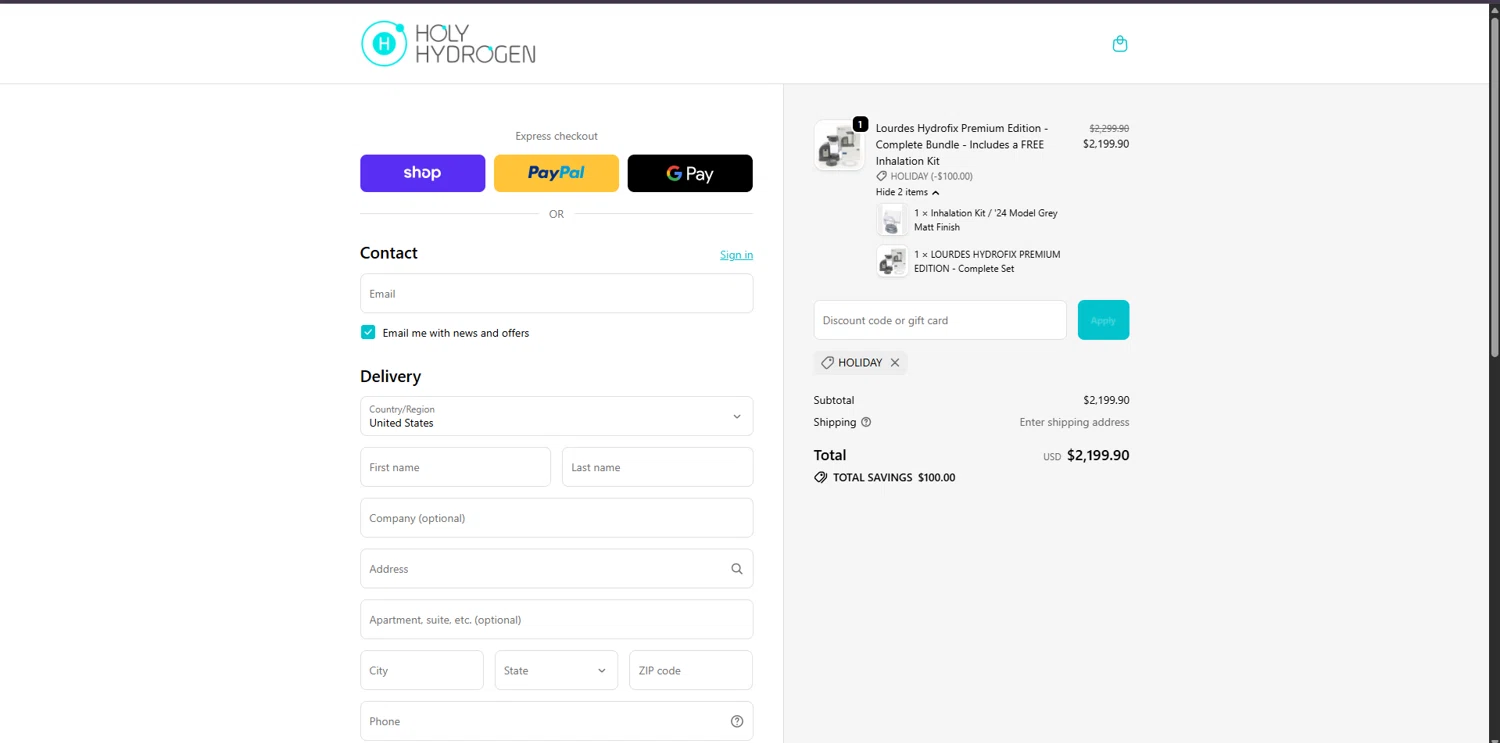Click the Sign in link

736,255
